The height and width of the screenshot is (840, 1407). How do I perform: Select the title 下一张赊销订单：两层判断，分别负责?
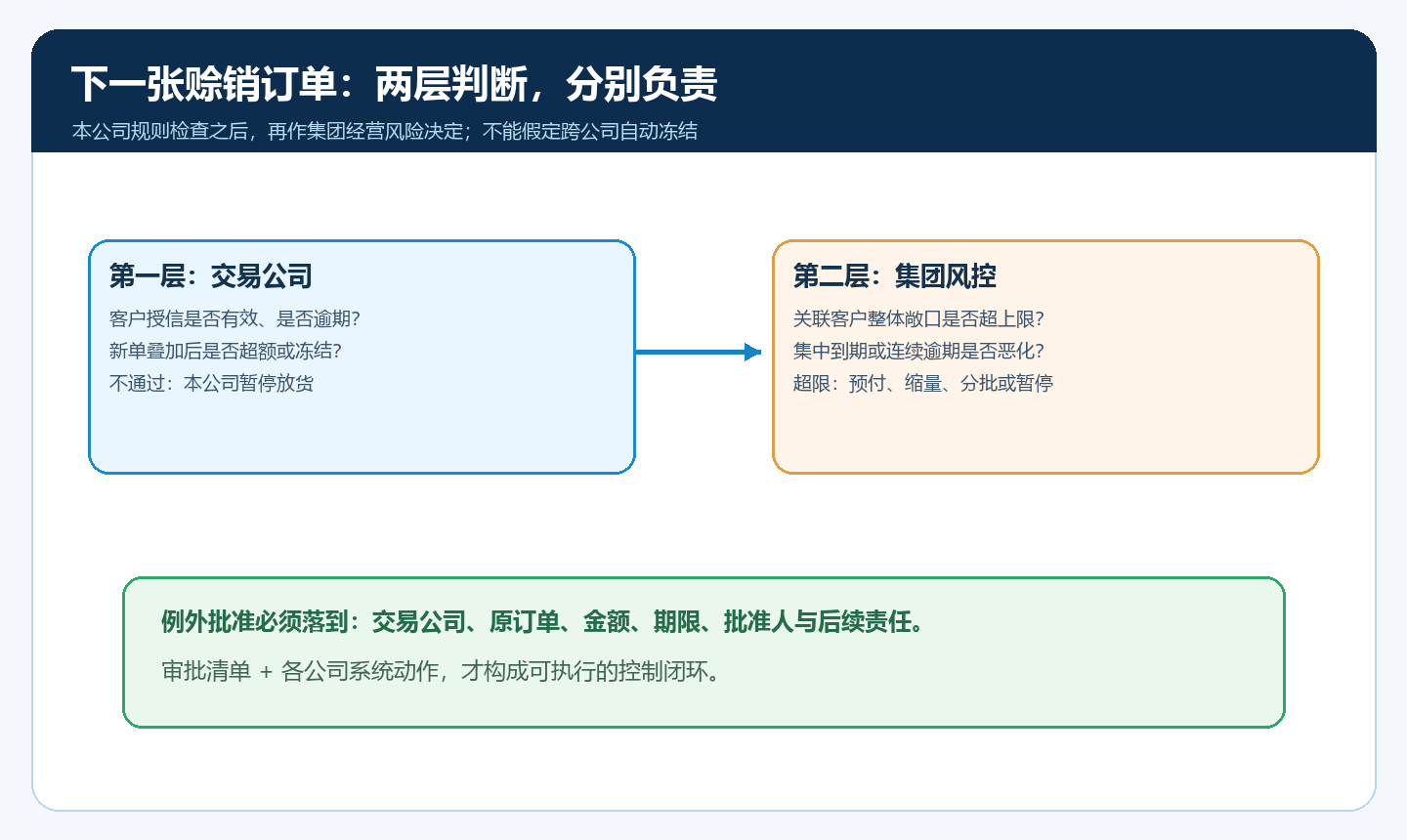[395, 84]
